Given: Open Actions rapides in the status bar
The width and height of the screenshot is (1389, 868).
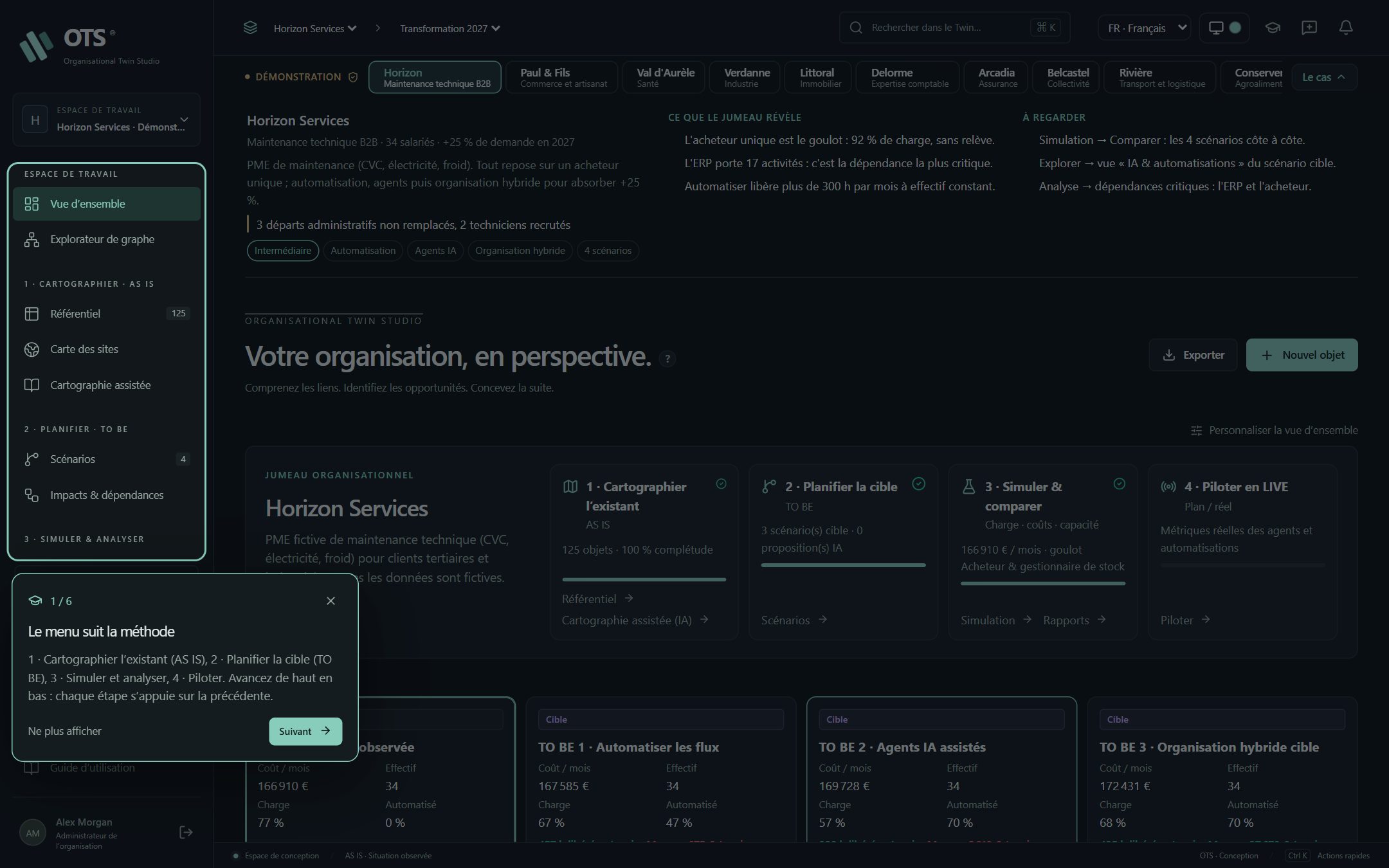Looking at the screenshot, I should 1329,856.
